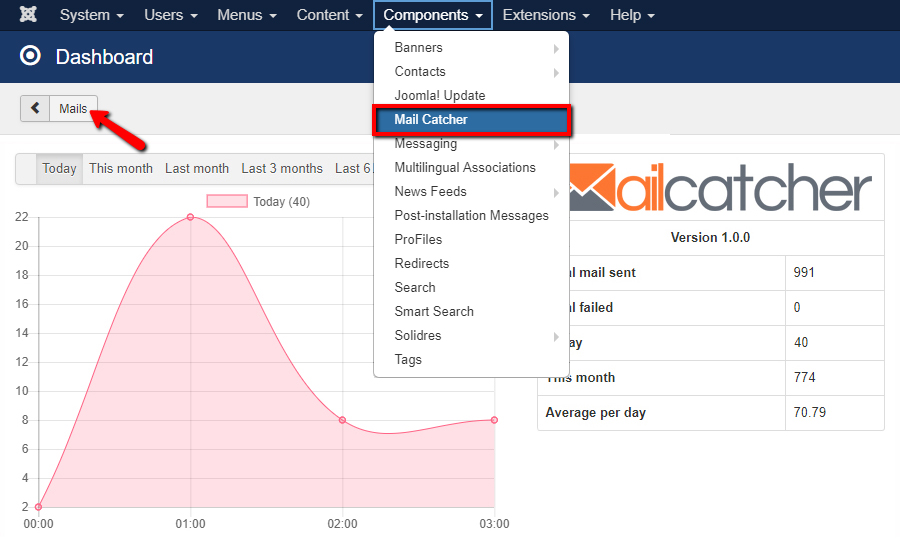Expand the Banners submenu arrow
Viewport: 900px width, 540px height.
point(556,48)
